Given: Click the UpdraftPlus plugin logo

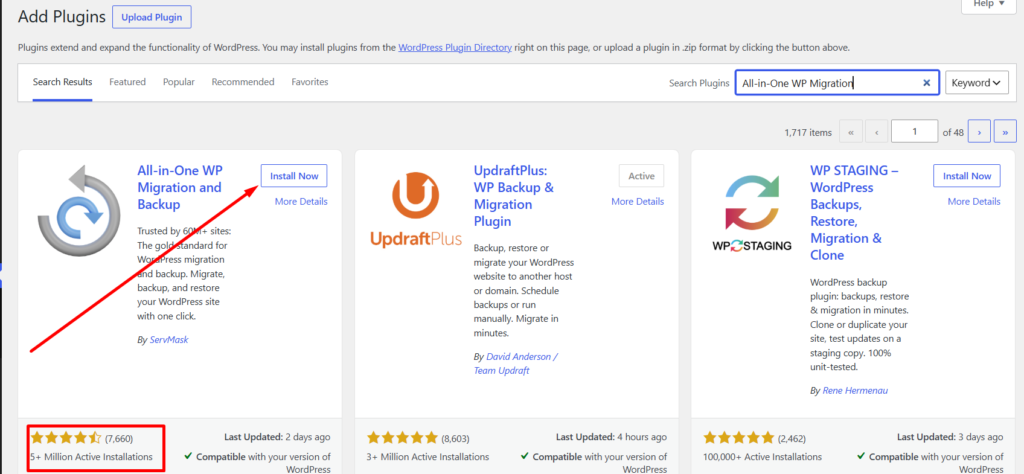Looking at the screenshot, I should click(416, 210).
